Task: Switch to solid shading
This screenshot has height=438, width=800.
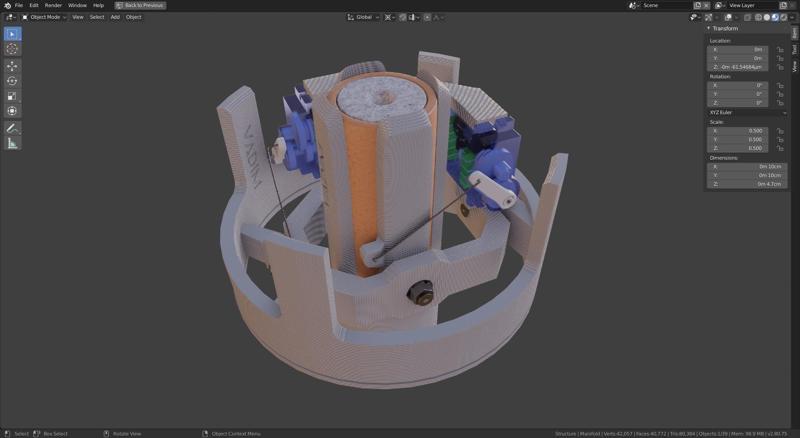Action: 767,17
